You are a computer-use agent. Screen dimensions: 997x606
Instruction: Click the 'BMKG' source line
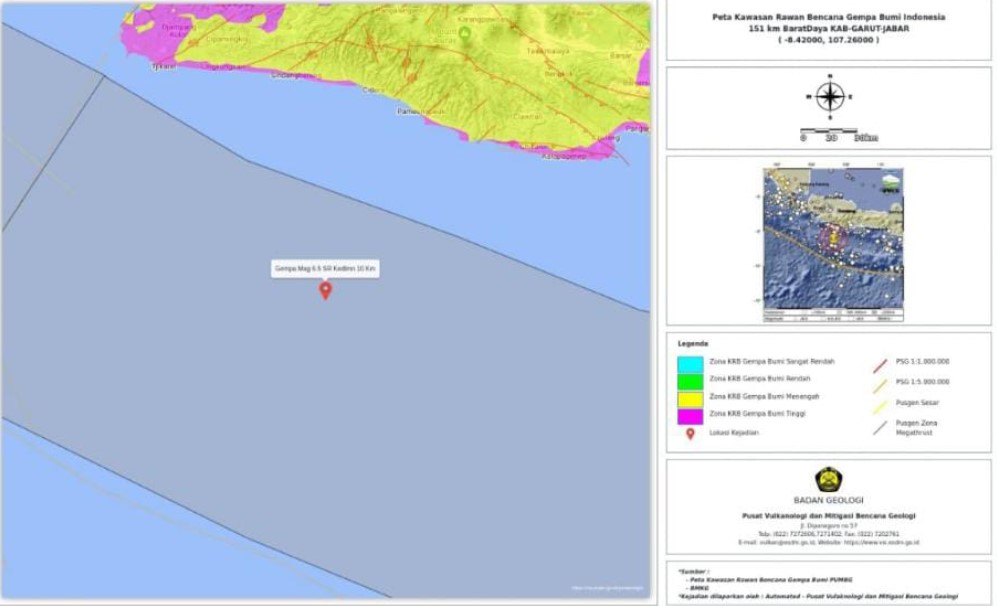(x=700, y=588)
